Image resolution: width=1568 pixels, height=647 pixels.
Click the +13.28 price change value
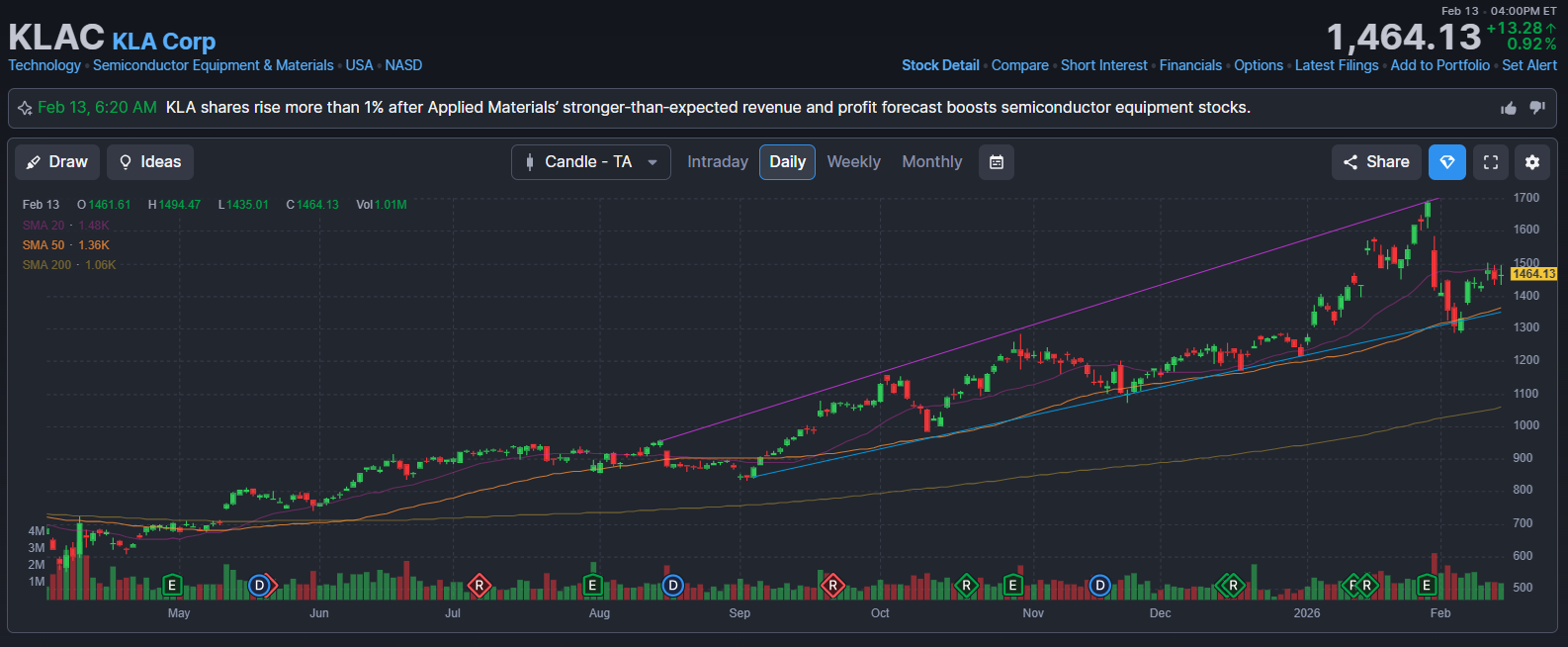(1516, 29)
